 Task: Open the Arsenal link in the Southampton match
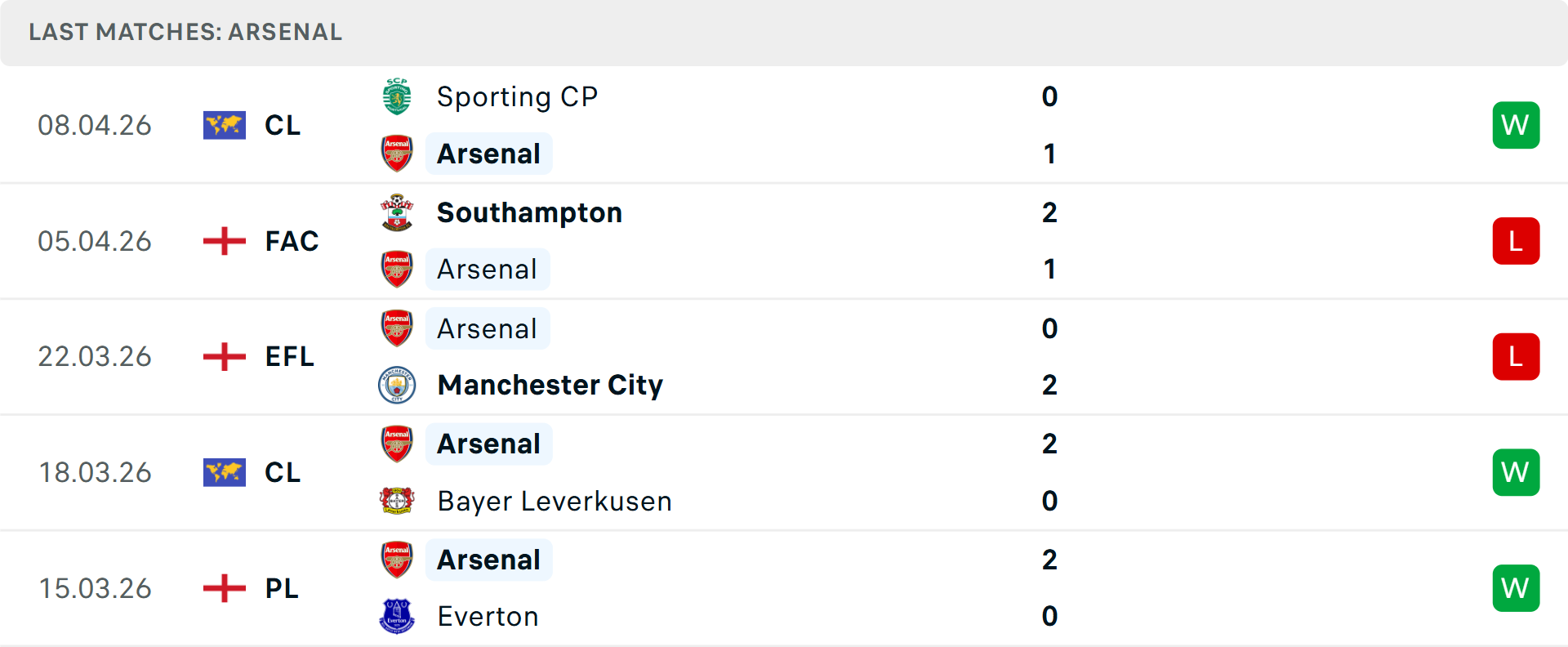488,269
